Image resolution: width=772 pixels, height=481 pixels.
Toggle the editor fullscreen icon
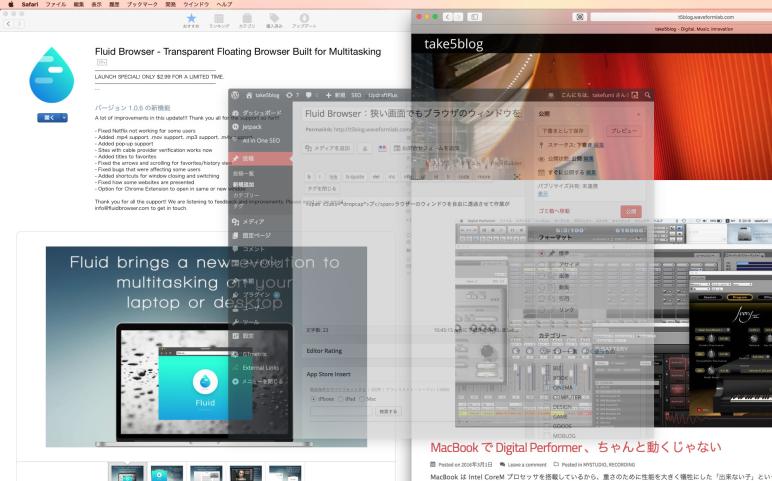516,176
